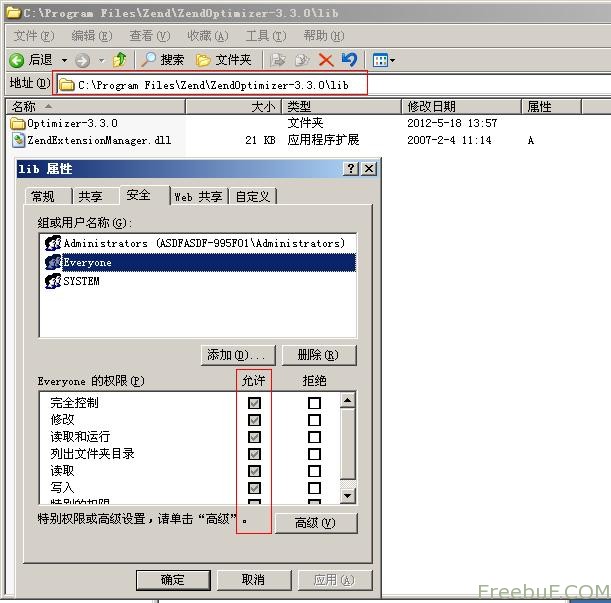Screen dimensions: 611x603
Task: Open the 查看(V) menu
Action: (150, 36)
